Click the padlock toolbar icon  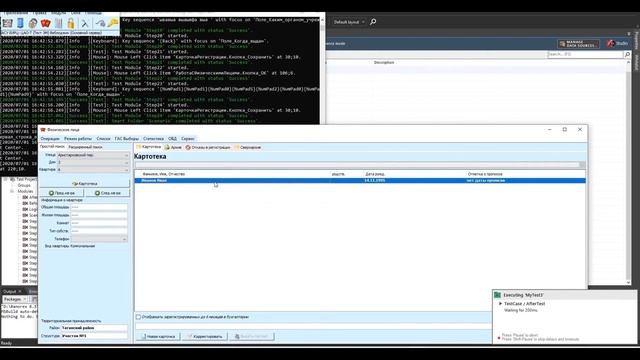click(x=71, y=23)
